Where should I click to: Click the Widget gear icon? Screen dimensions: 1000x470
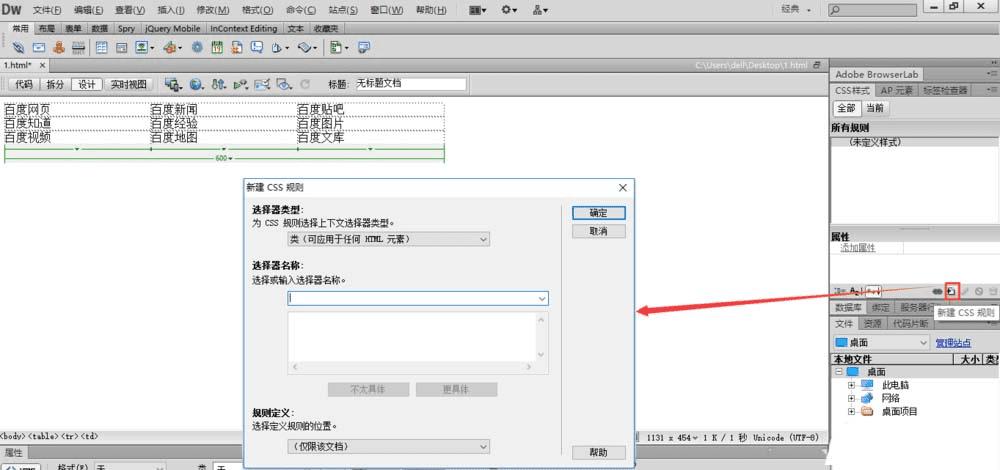(x=197, y=47)
